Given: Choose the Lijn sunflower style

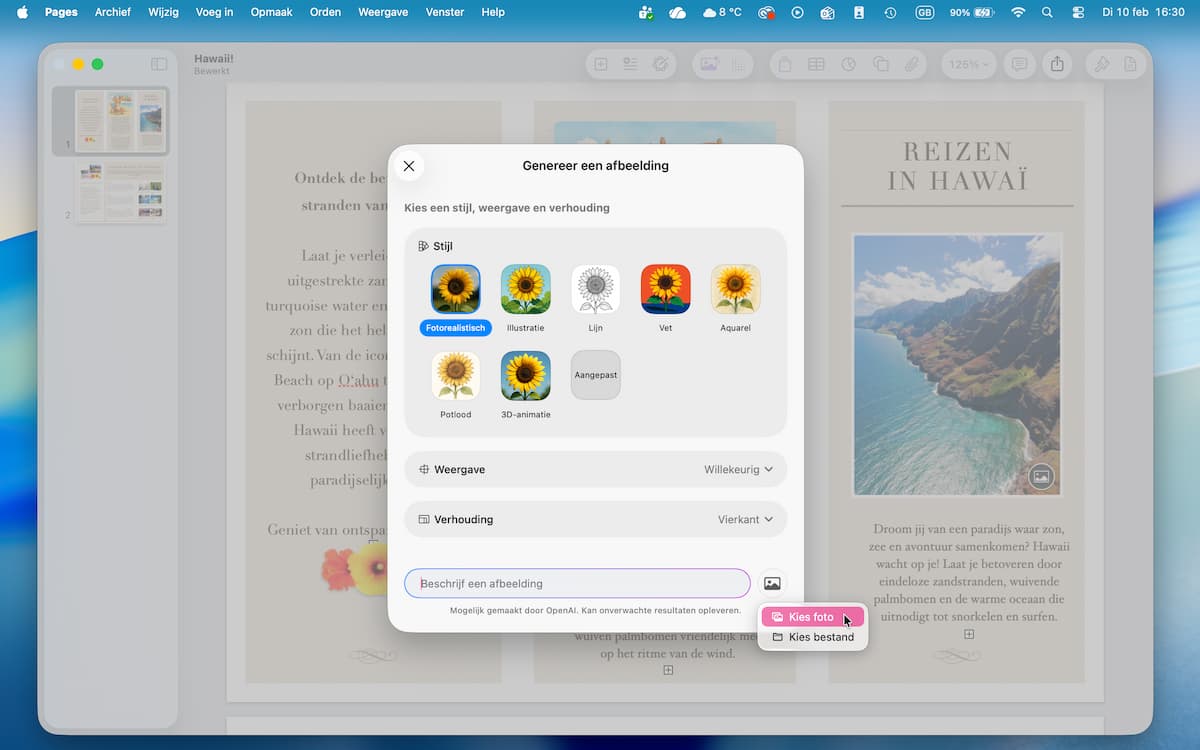Looking at the screenshot, I should tap(595, 290).
